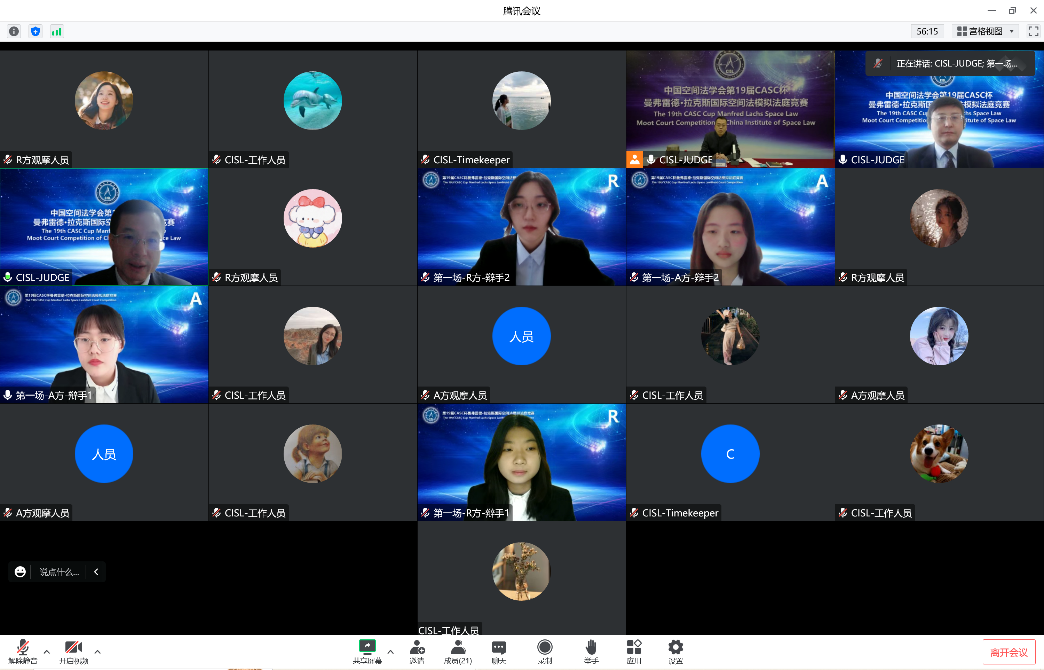Check the green network signal icon

(57, 31)
